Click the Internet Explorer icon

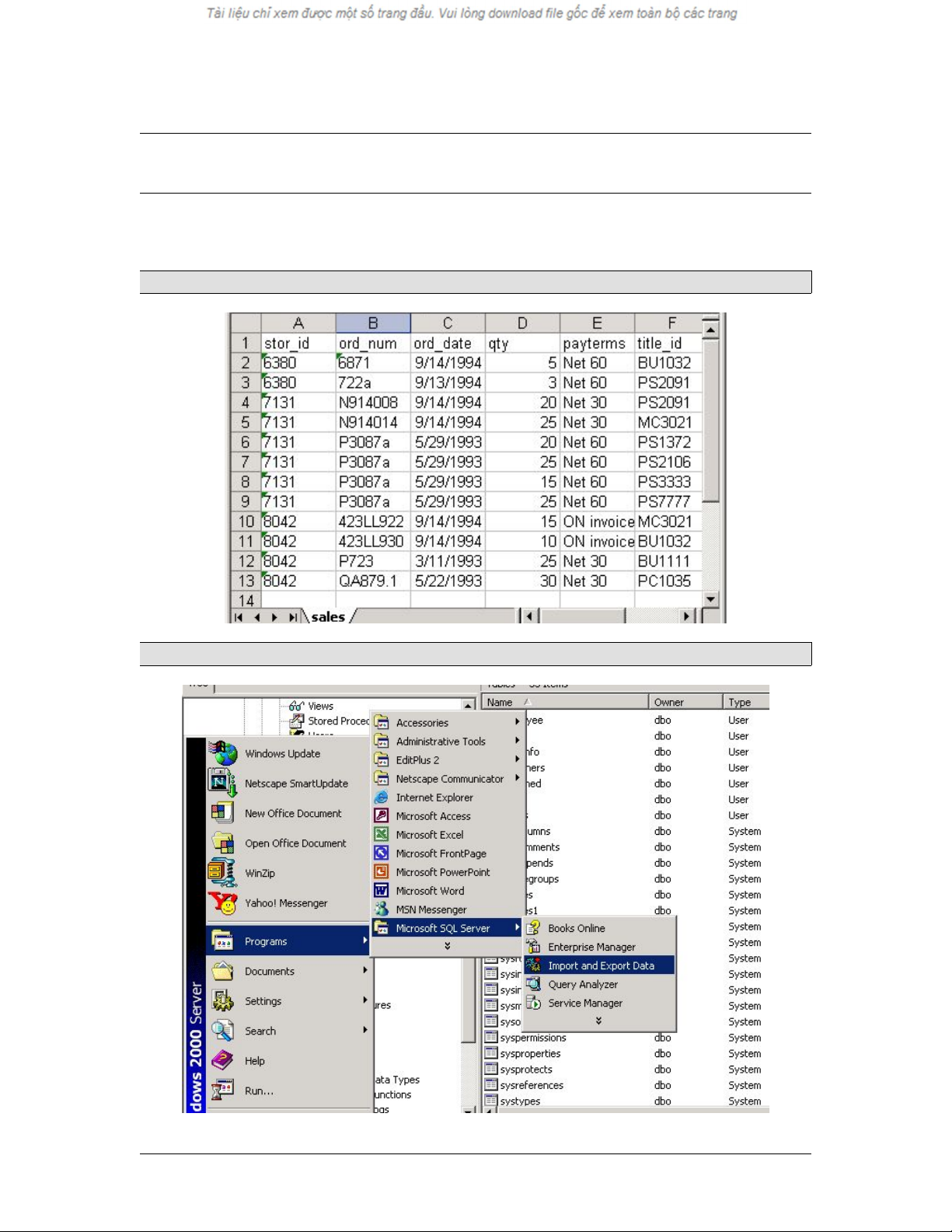coord(382,797)
